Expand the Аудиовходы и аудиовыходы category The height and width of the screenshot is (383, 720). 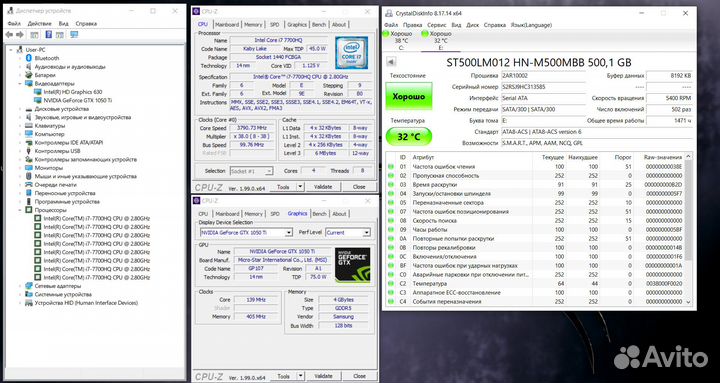point(20,67)
